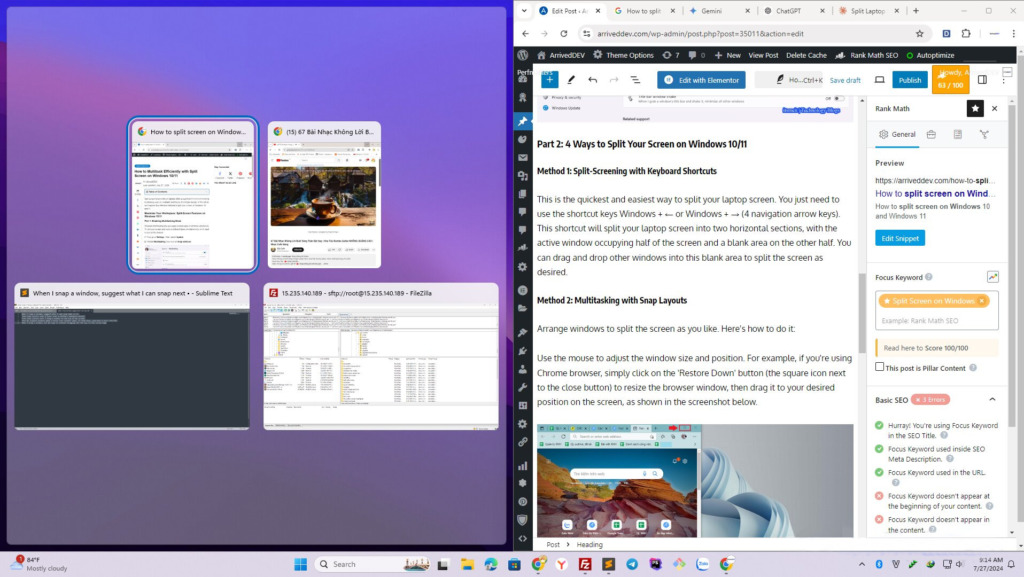Click the block inserter plus button
Image resolution: width=1024 pixels, height=577 pixels.
549,80
